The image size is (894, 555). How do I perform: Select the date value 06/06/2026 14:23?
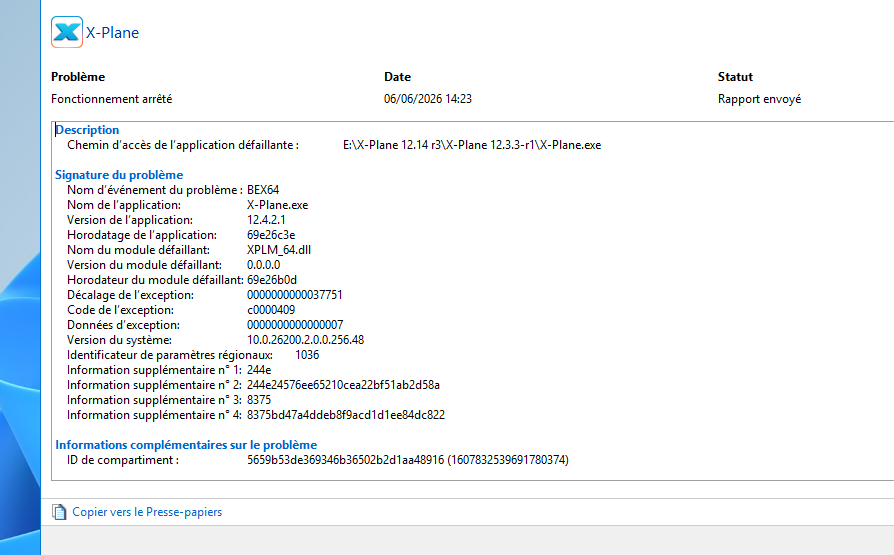click(428, 99)
